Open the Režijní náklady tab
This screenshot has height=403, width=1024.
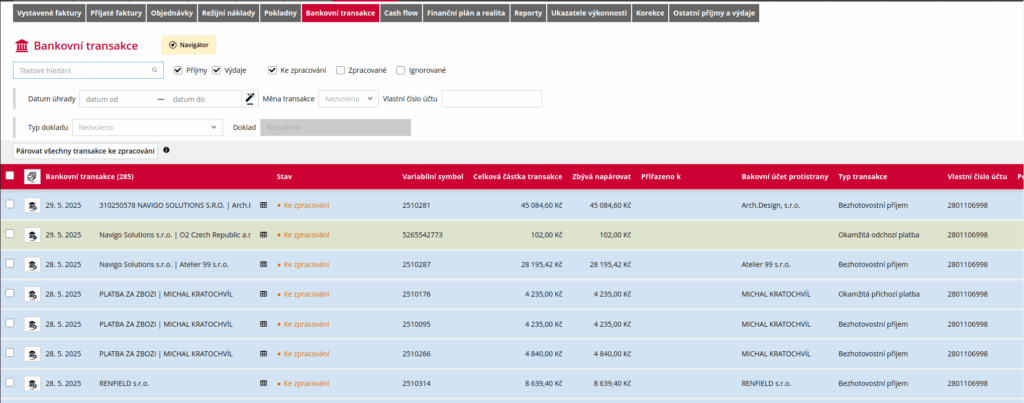227,13
